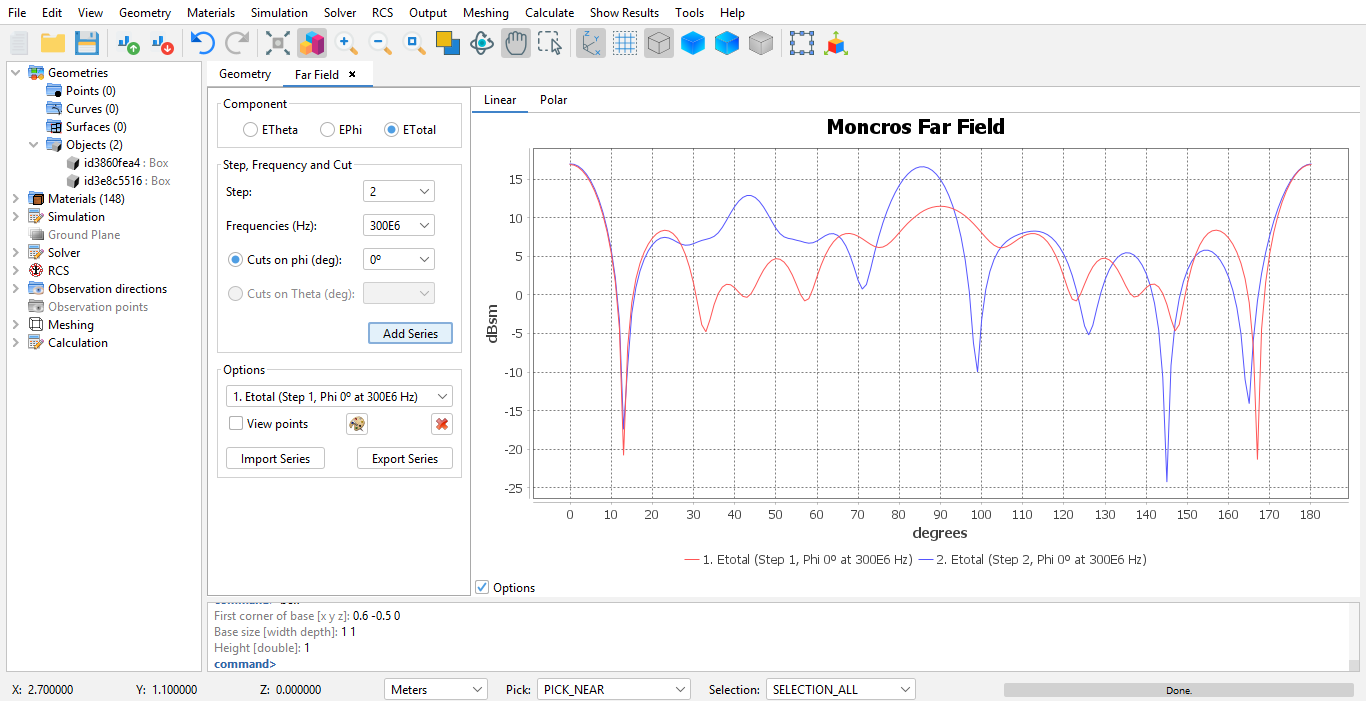The height and width of the screenshot is (701, 1366).
Task: Open the Frequencies (Hz) dropdown
Action: (x=398, y=226)
